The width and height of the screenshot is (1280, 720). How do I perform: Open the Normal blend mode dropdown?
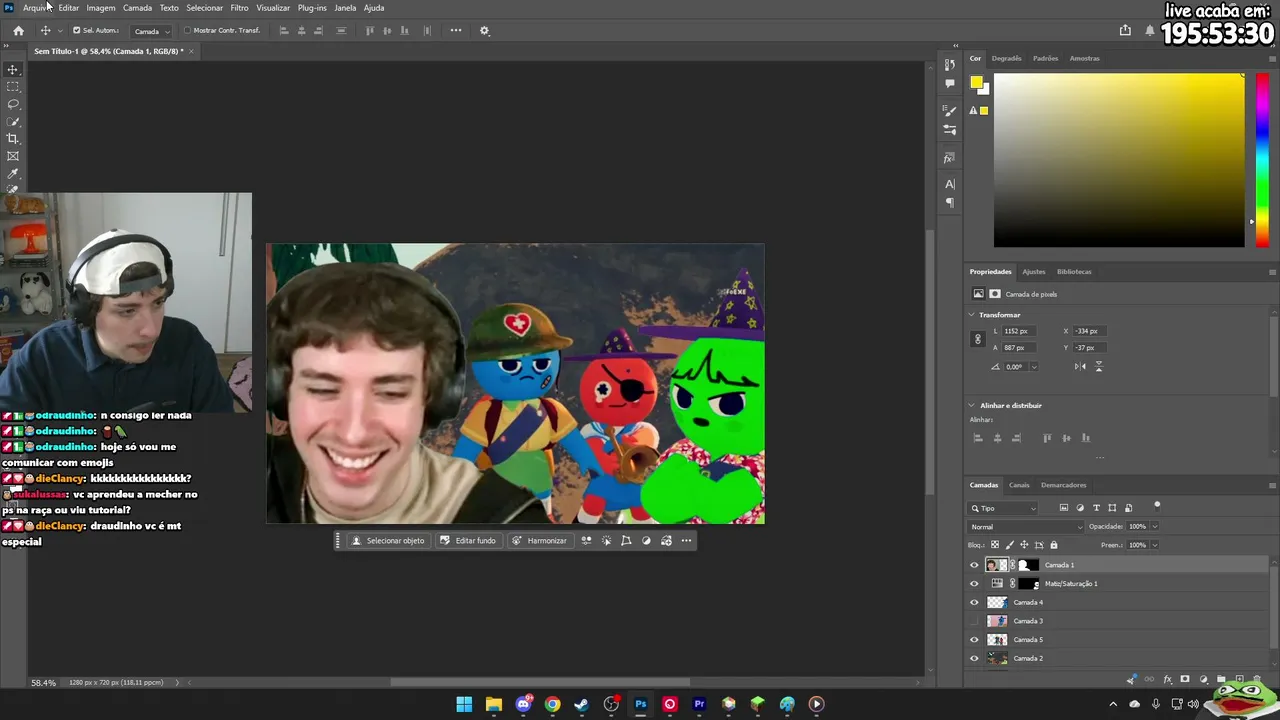point(1026,527)
